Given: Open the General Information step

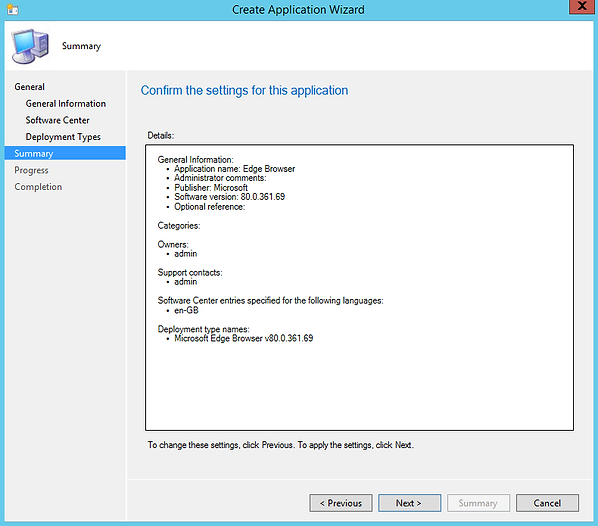Looking at the screenshot, I should [66, 104].
